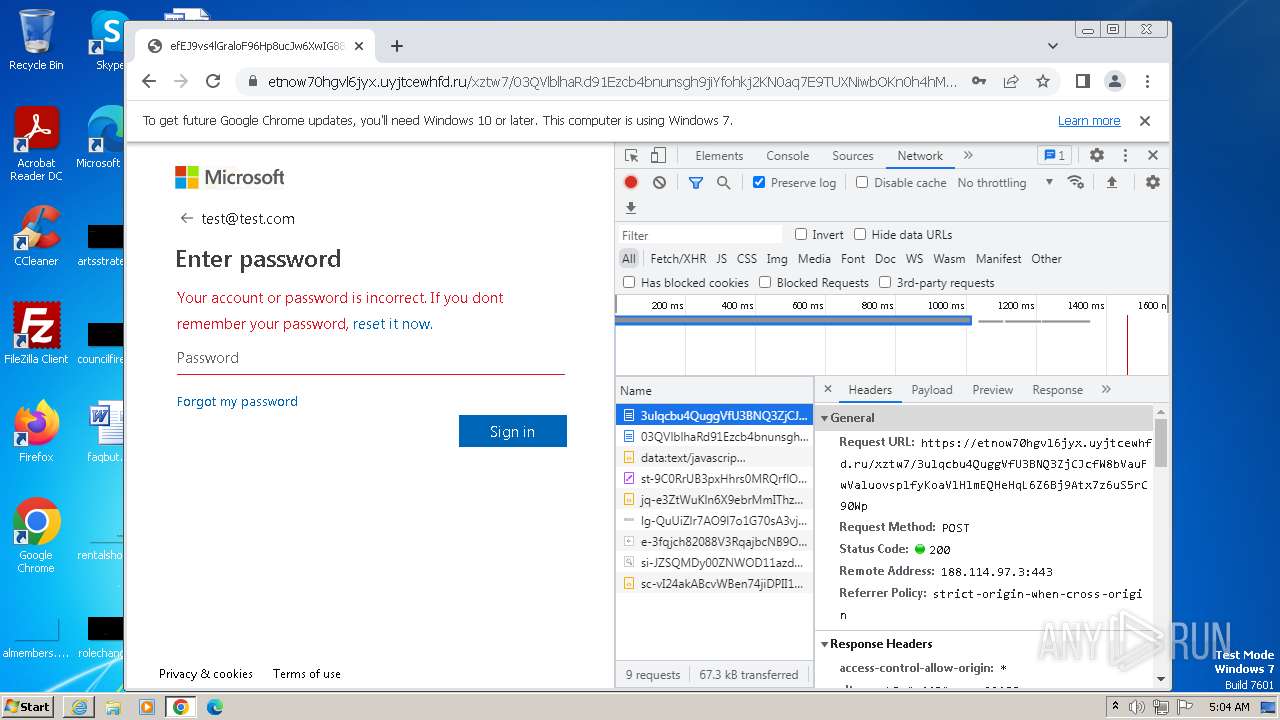The width and height of the screenshot is (1280, 720).
Task: Filter requests by Fetch/XHR type
Action: tap(678, 259)
